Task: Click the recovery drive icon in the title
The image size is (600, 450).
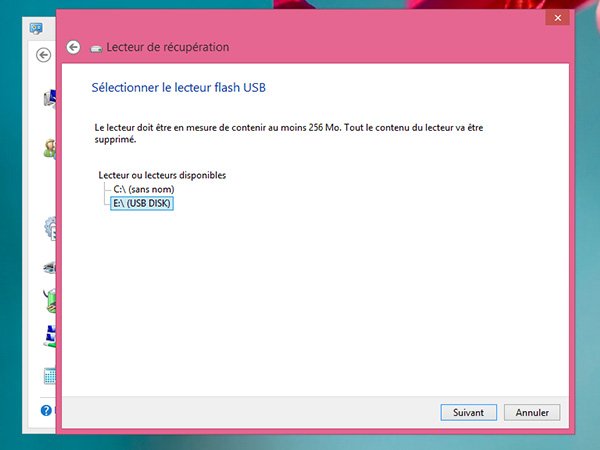Action: pyautogui.click(x=96, y=49)
